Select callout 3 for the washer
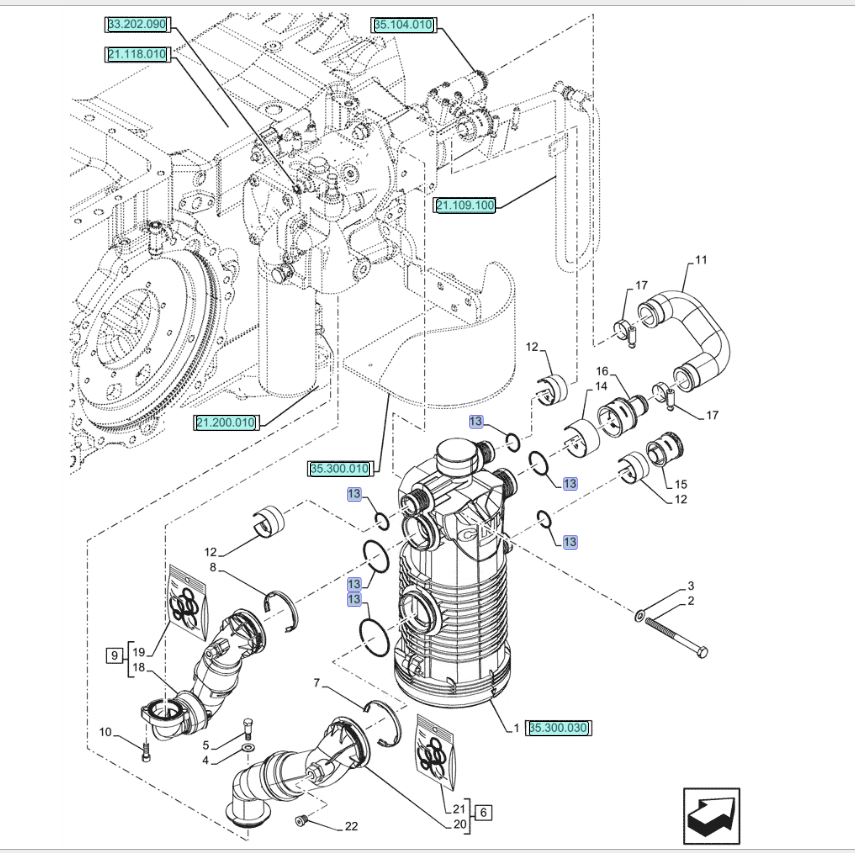855x853 pixels. (x=691, y=586)
